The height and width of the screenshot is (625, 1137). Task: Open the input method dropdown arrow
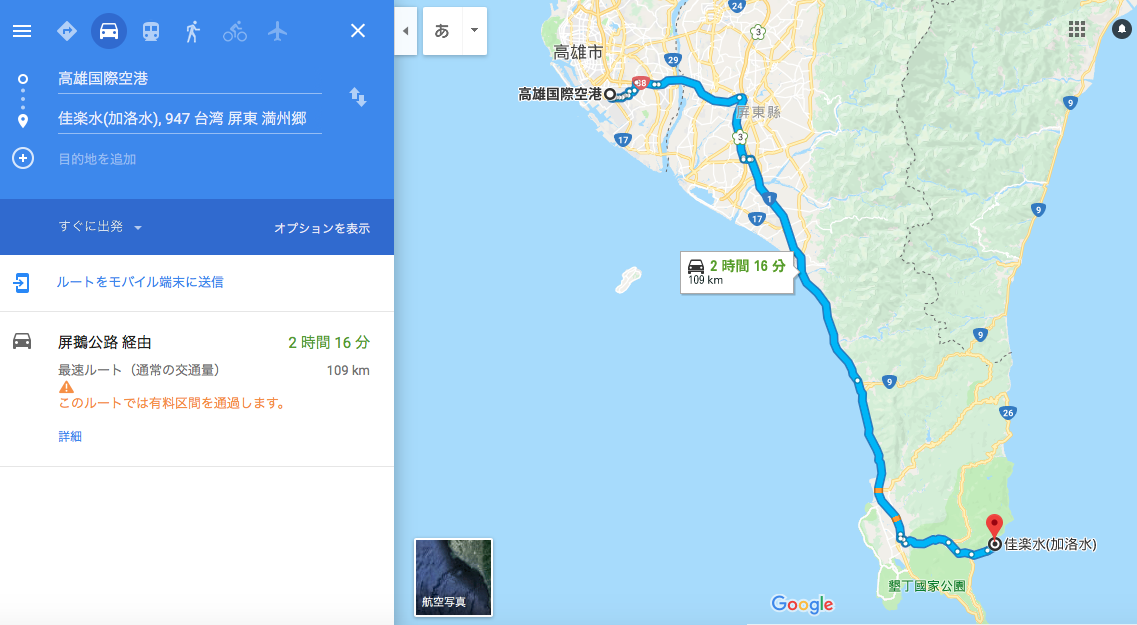[x=474, y=30]
